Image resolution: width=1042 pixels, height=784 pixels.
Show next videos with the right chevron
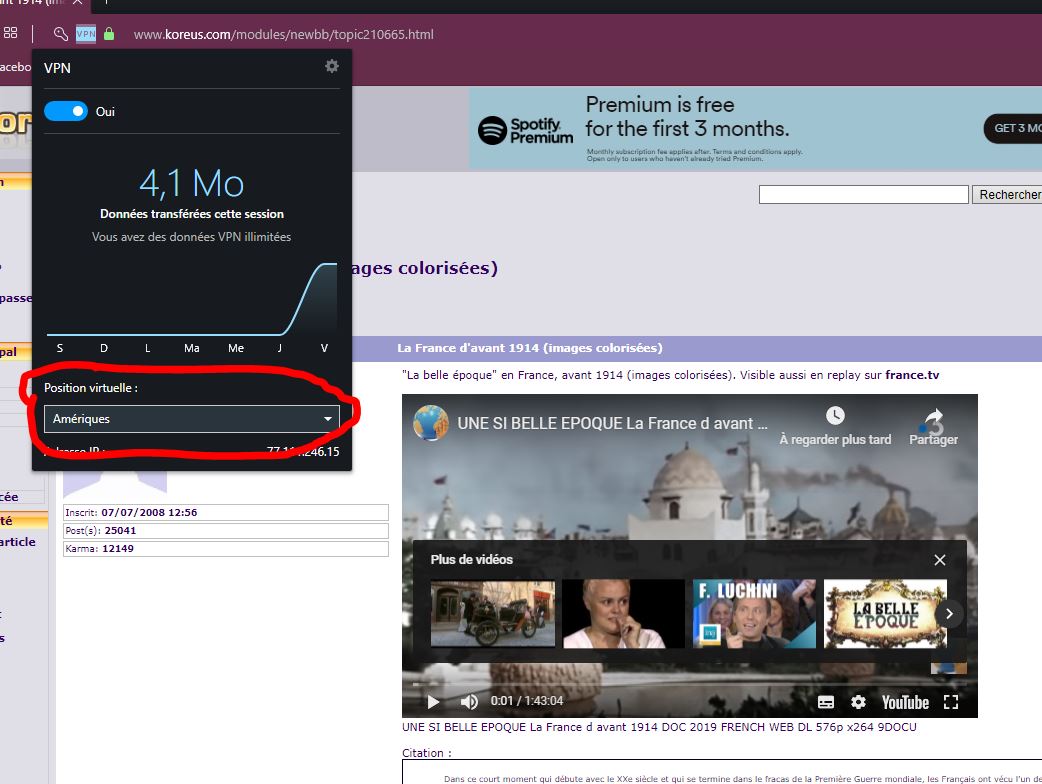[x=950, y=613]
